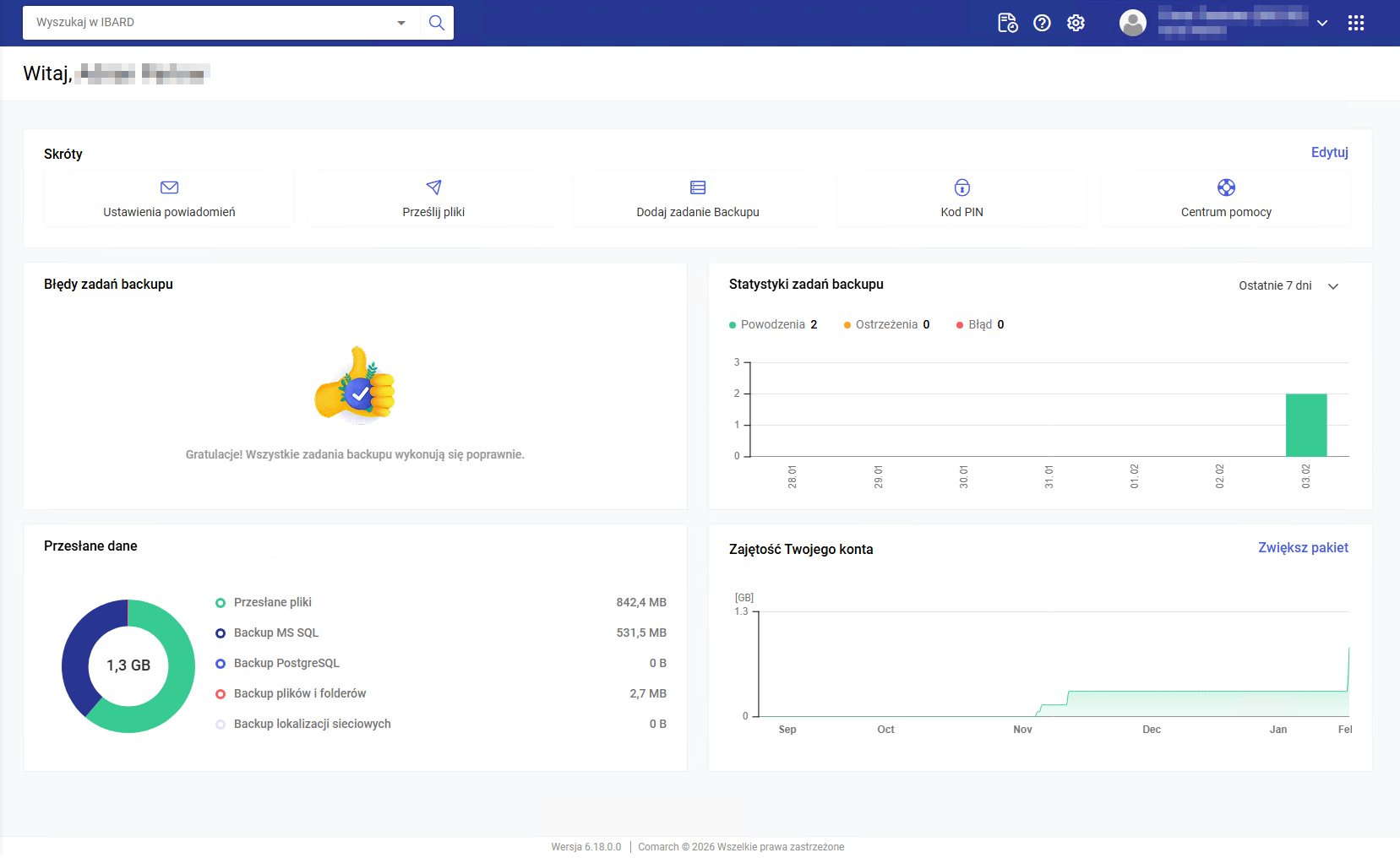
Task: Open help question mark icon
Action: point(1042,23)
